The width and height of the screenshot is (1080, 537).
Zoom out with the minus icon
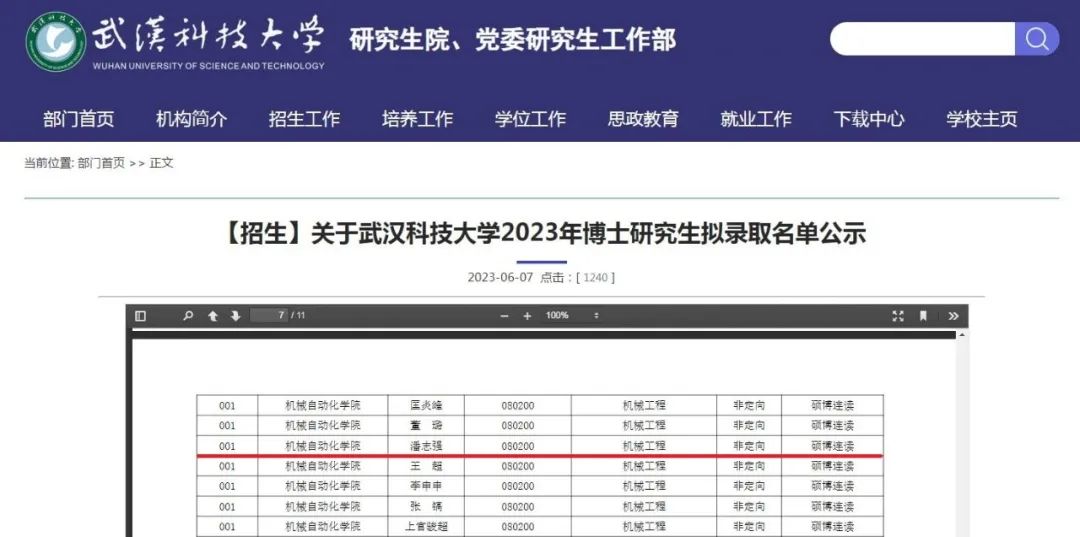[x=504, y=316]
